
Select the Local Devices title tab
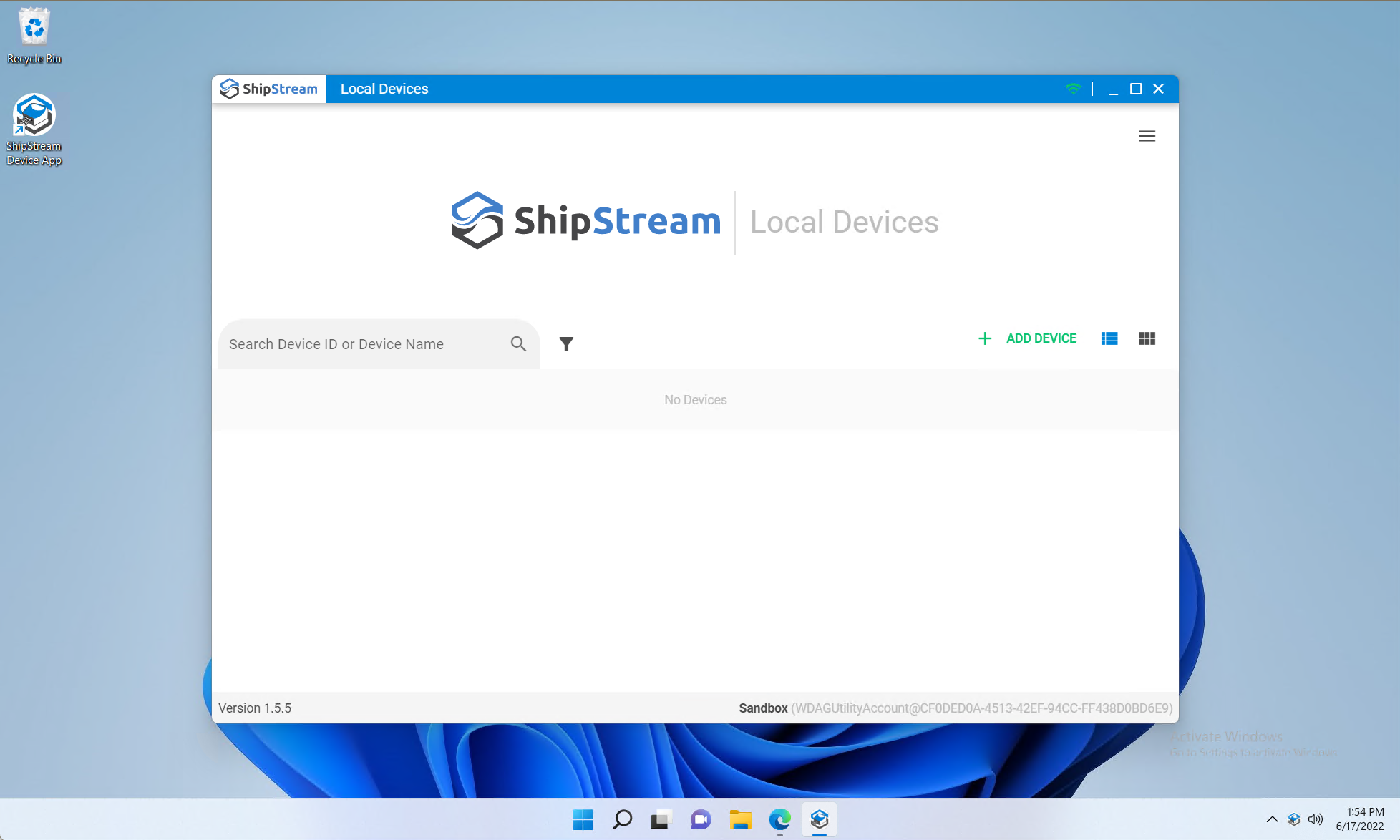point(384,89)
